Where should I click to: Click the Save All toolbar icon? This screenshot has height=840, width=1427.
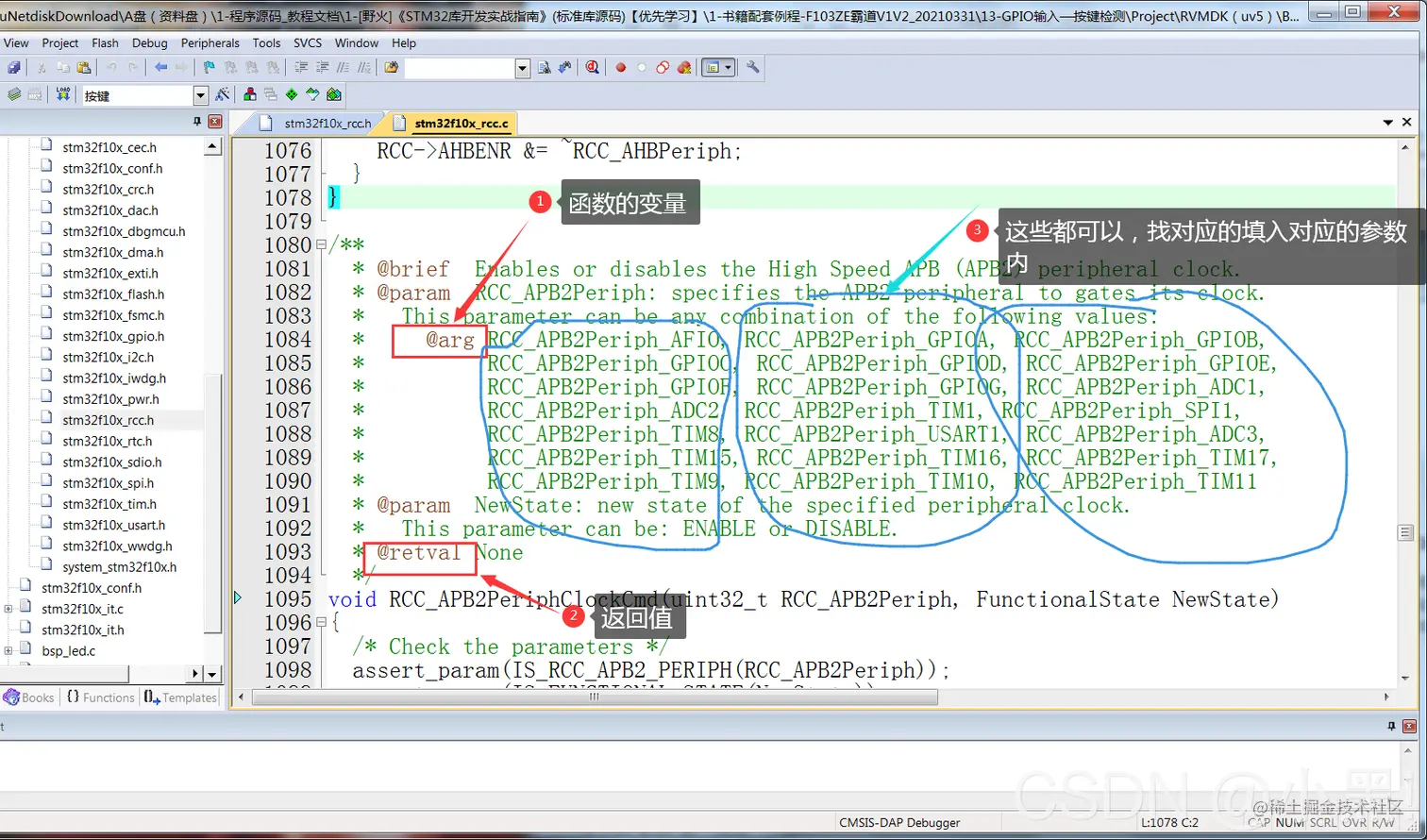[x=13, y=68]
